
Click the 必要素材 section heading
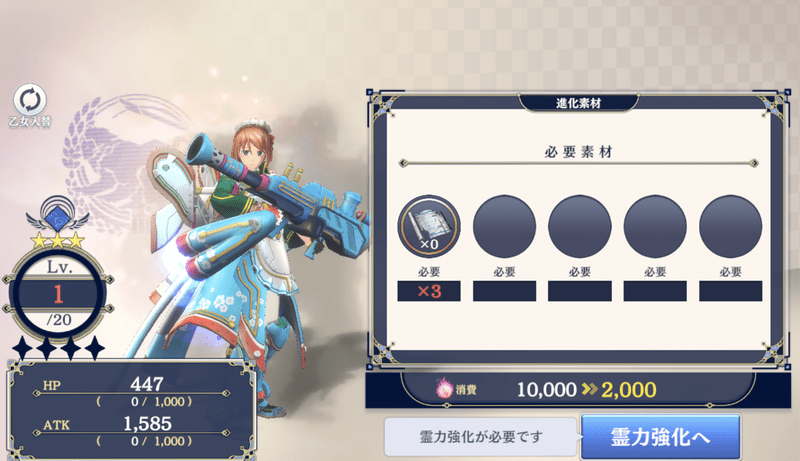(x=578, y=151)
